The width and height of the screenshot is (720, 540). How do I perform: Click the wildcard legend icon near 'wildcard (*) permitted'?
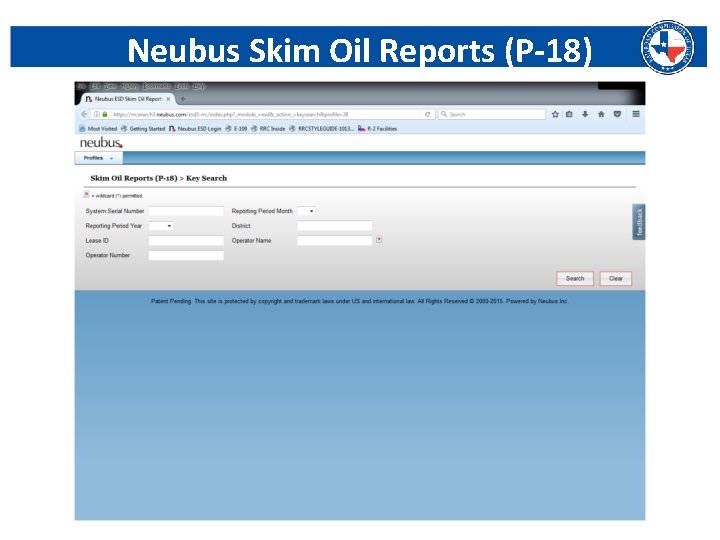pyautogui.click(x=86, y=195)
